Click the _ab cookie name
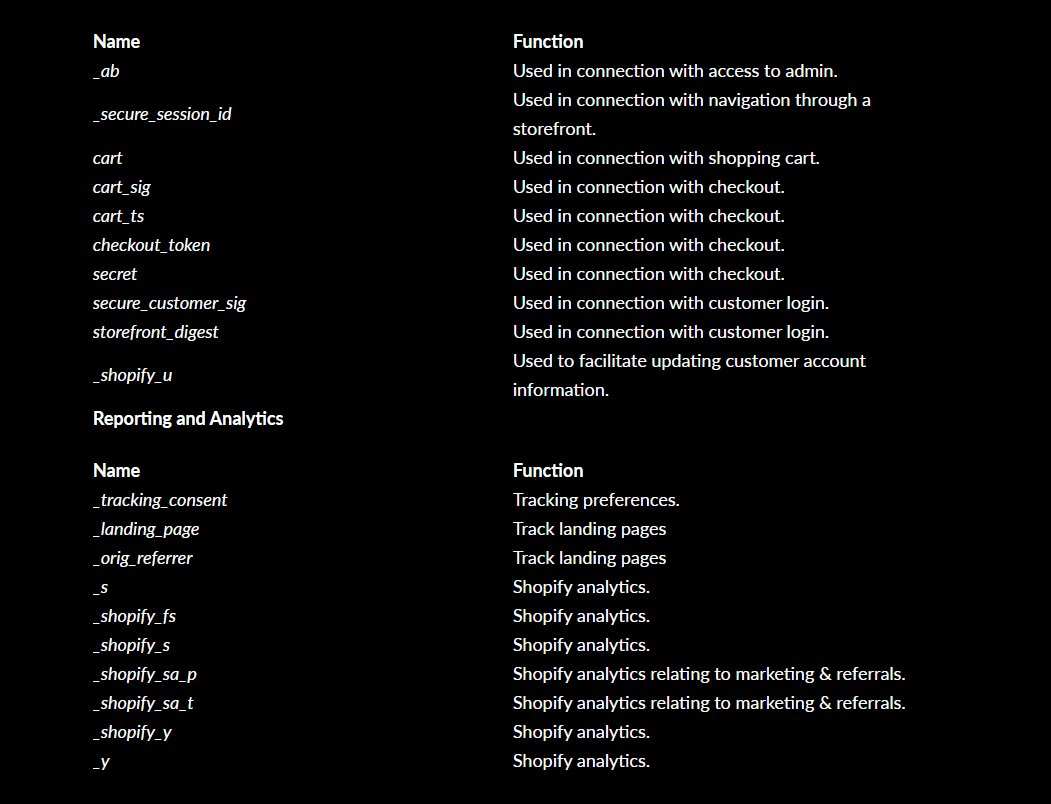This screenshot has height=804, width=1051. [106, 71]
